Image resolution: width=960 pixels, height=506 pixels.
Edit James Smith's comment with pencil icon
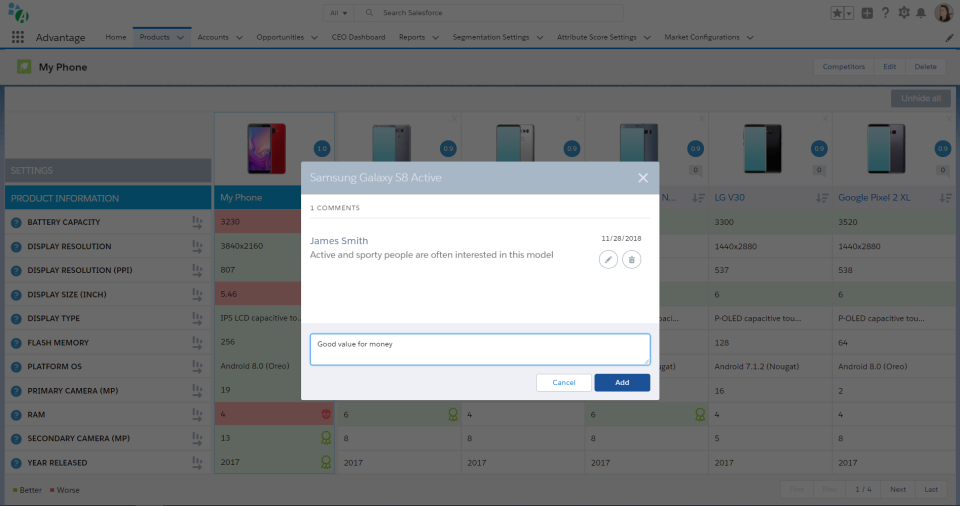(x=608, y=260)
